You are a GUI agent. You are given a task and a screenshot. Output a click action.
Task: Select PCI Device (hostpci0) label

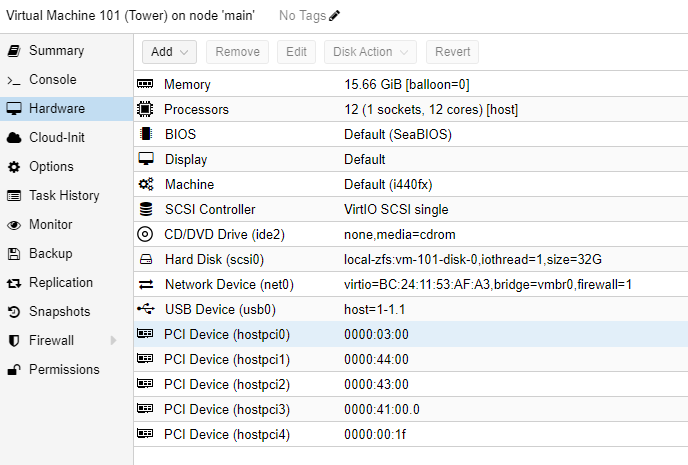click(227, 335)
